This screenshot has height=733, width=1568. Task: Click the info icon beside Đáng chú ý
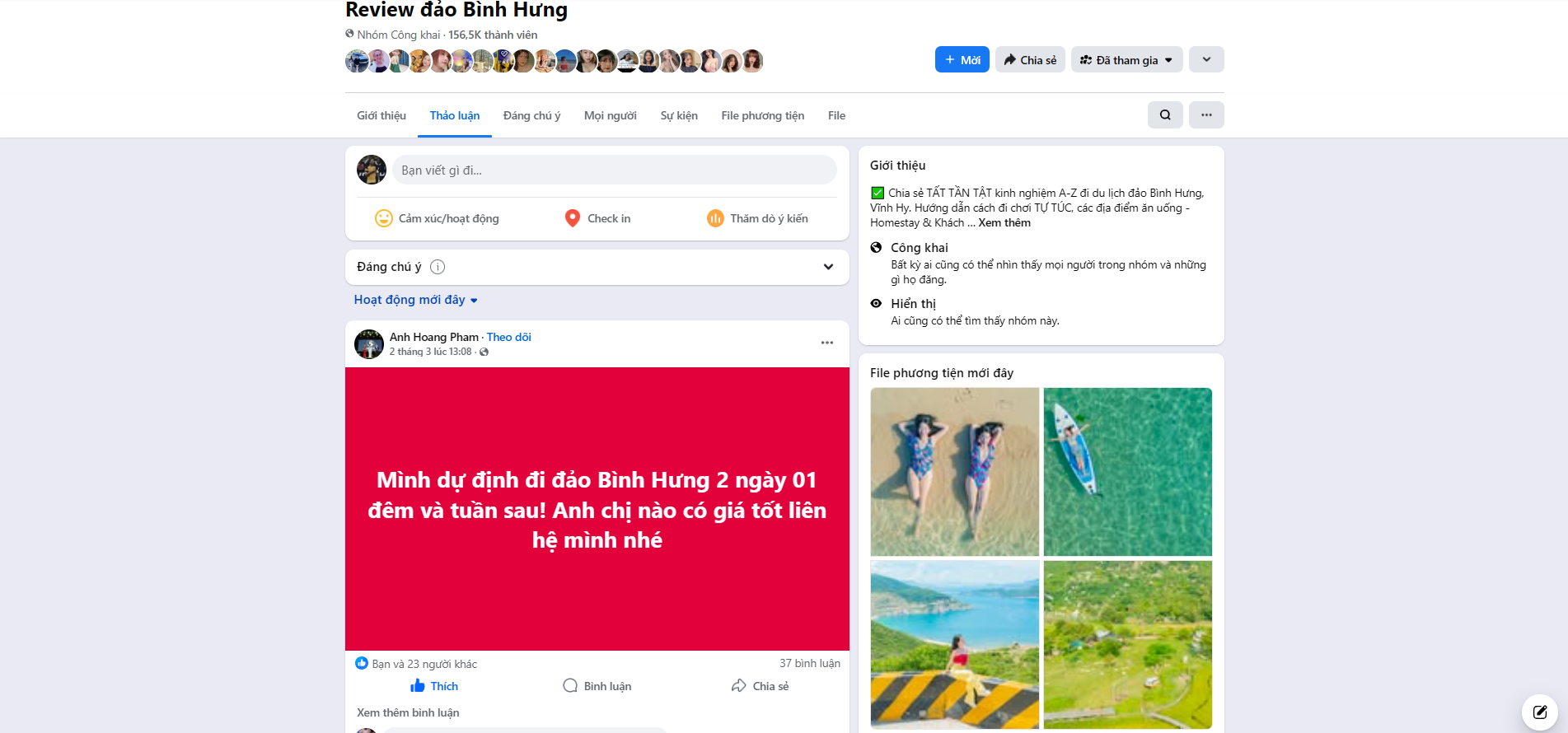pos(438,267)
